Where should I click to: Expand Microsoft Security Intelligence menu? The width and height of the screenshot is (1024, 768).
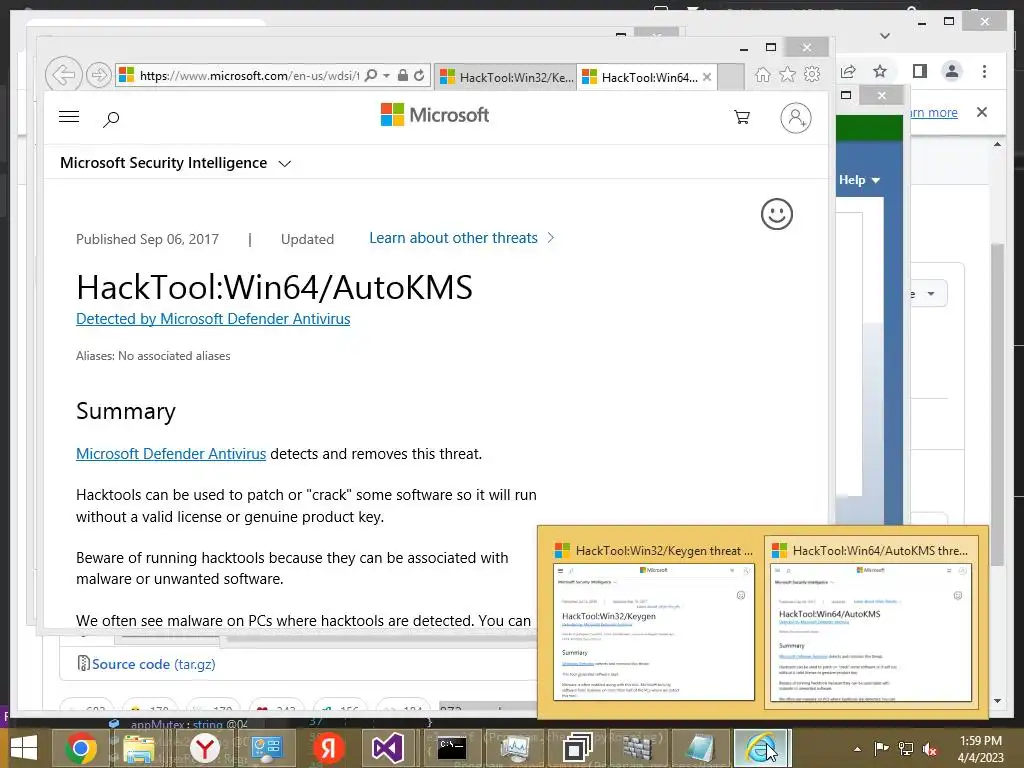click(175, 163)
